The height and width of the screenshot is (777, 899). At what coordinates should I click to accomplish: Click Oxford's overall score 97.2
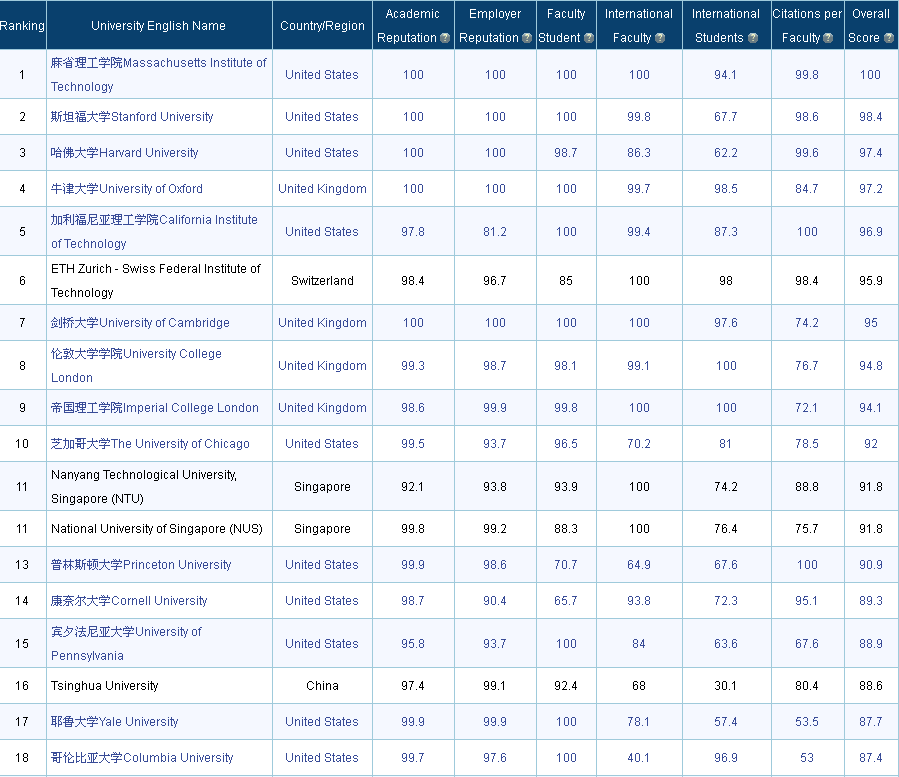[x=871, y=189]
